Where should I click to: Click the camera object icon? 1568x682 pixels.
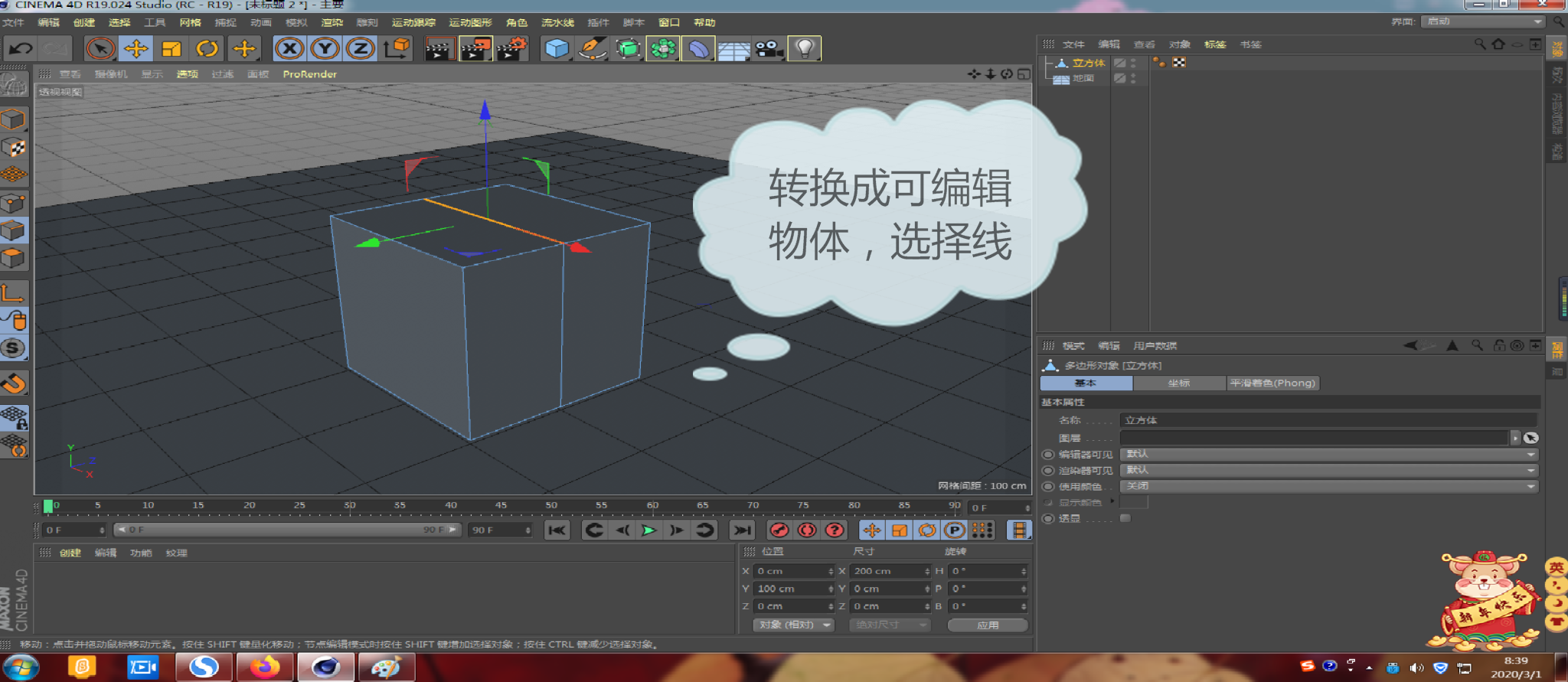pyautogui.click(x=769, y=49)
